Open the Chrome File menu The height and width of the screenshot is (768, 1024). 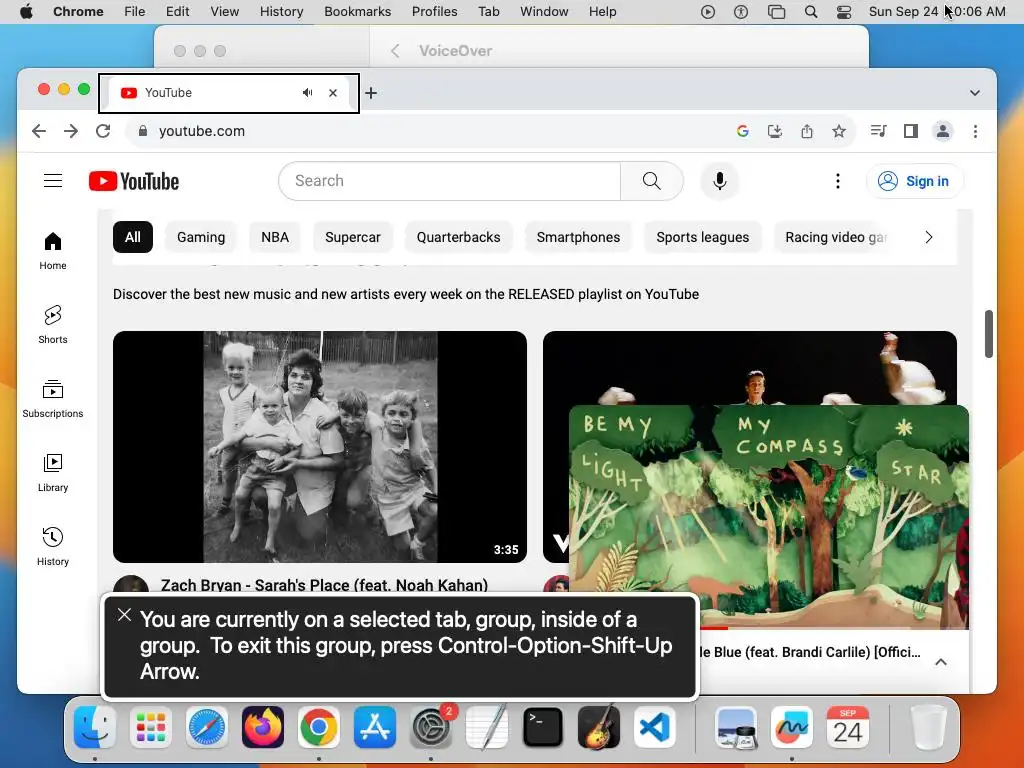pyautogui.click(x=135, y=12)
